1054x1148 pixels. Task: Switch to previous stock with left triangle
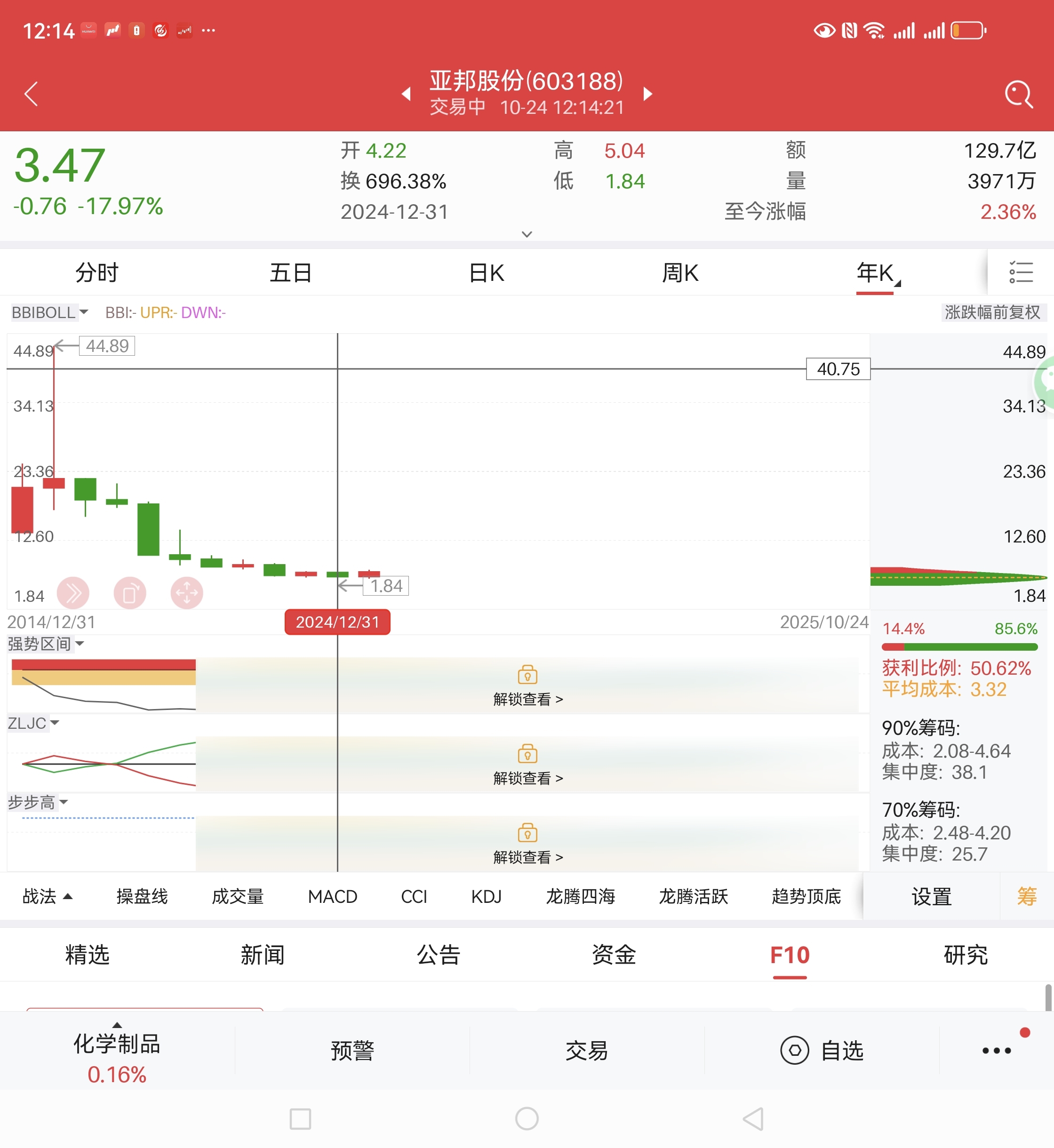tap(407, 94)
